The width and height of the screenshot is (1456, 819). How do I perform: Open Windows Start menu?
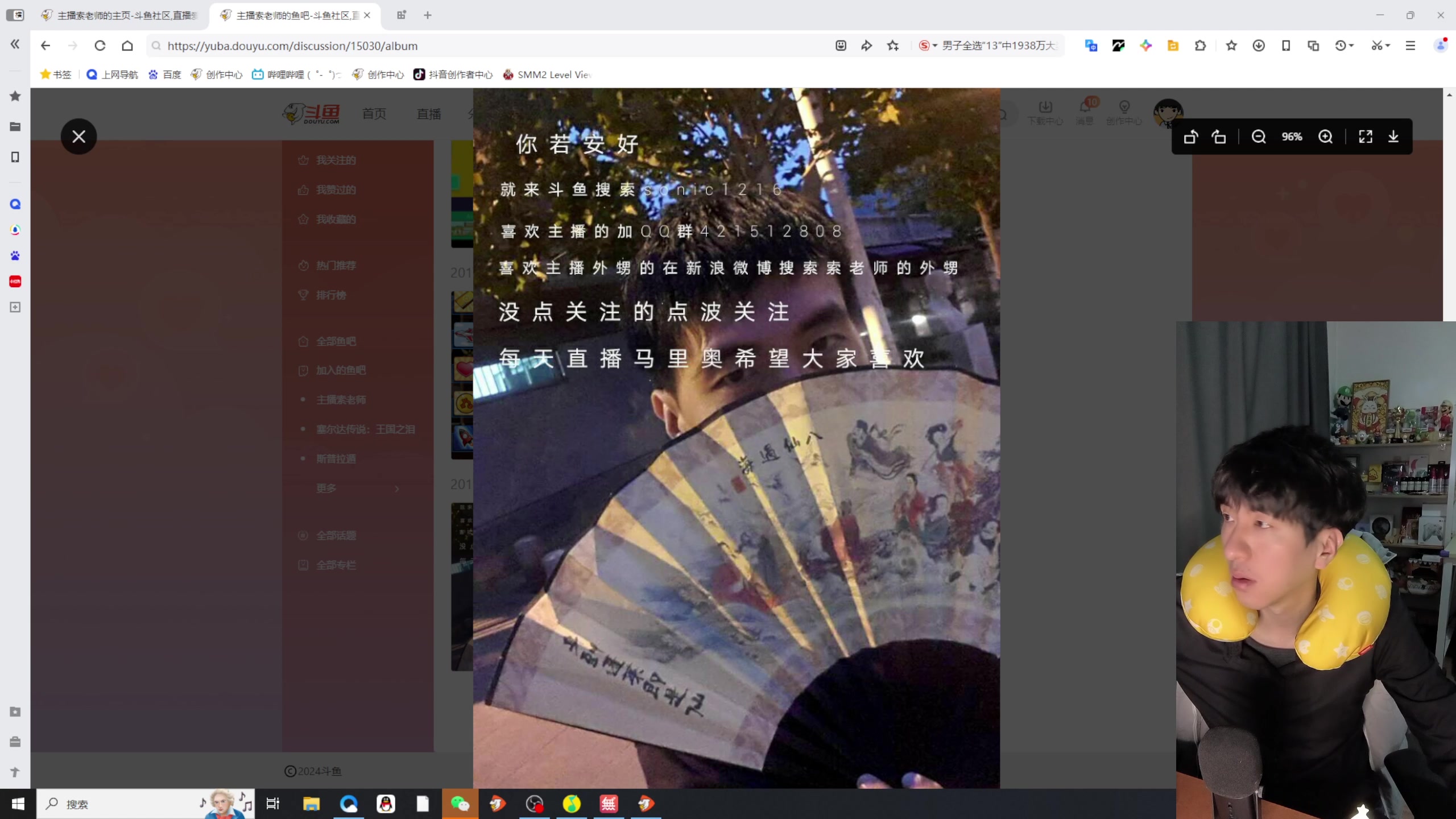pyautogui.click(x=18, y=804)
